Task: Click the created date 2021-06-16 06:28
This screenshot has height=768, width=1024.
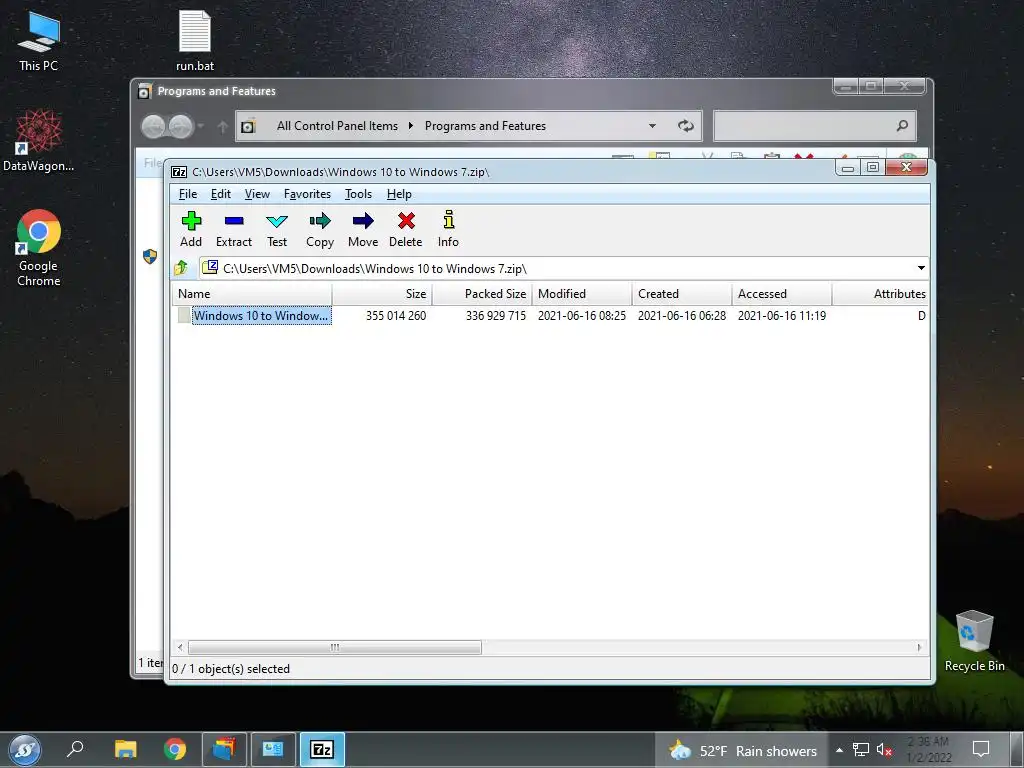Action: tap(682, 315)
